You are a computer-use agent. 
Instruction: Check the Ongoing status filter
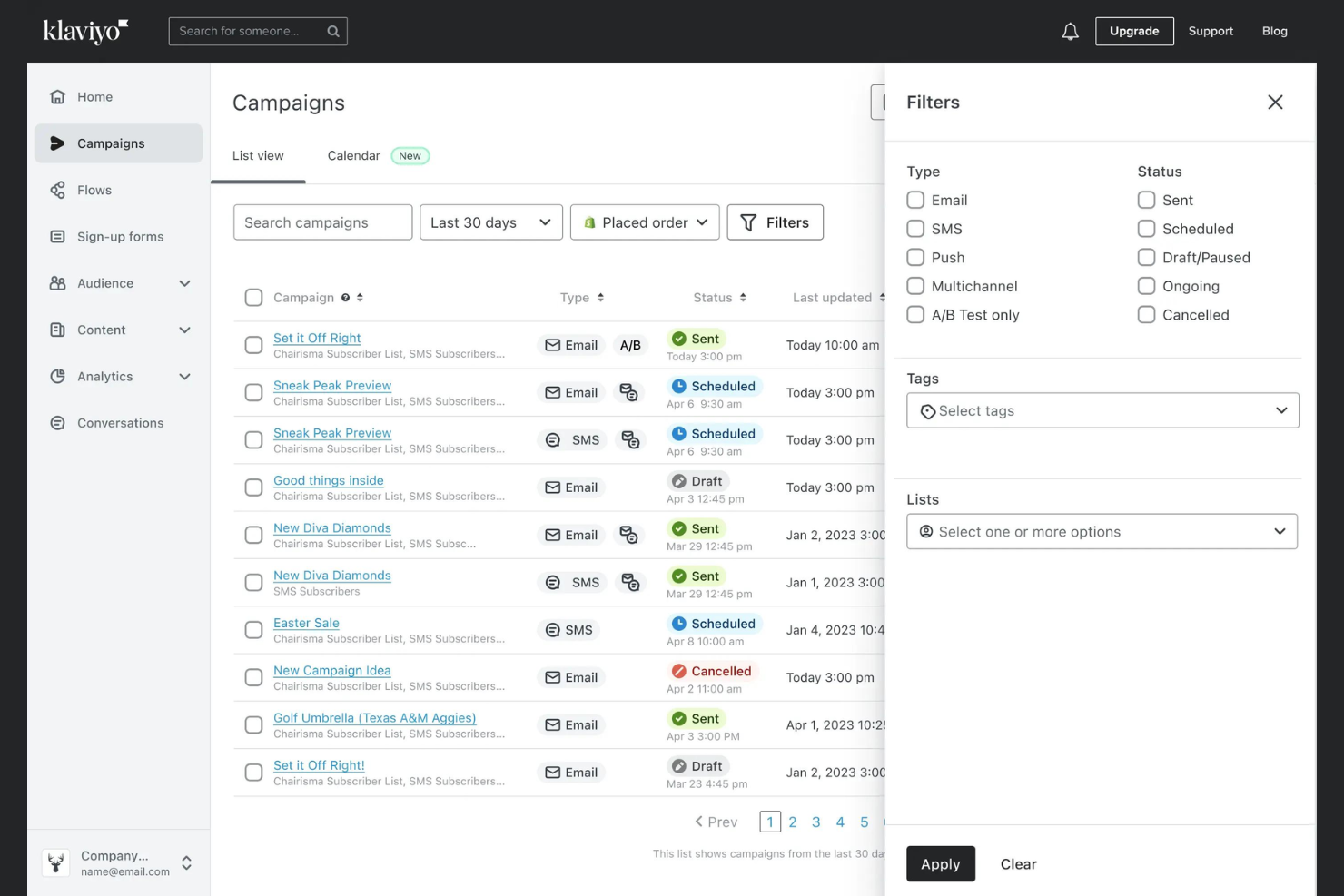click(1147, 286)
